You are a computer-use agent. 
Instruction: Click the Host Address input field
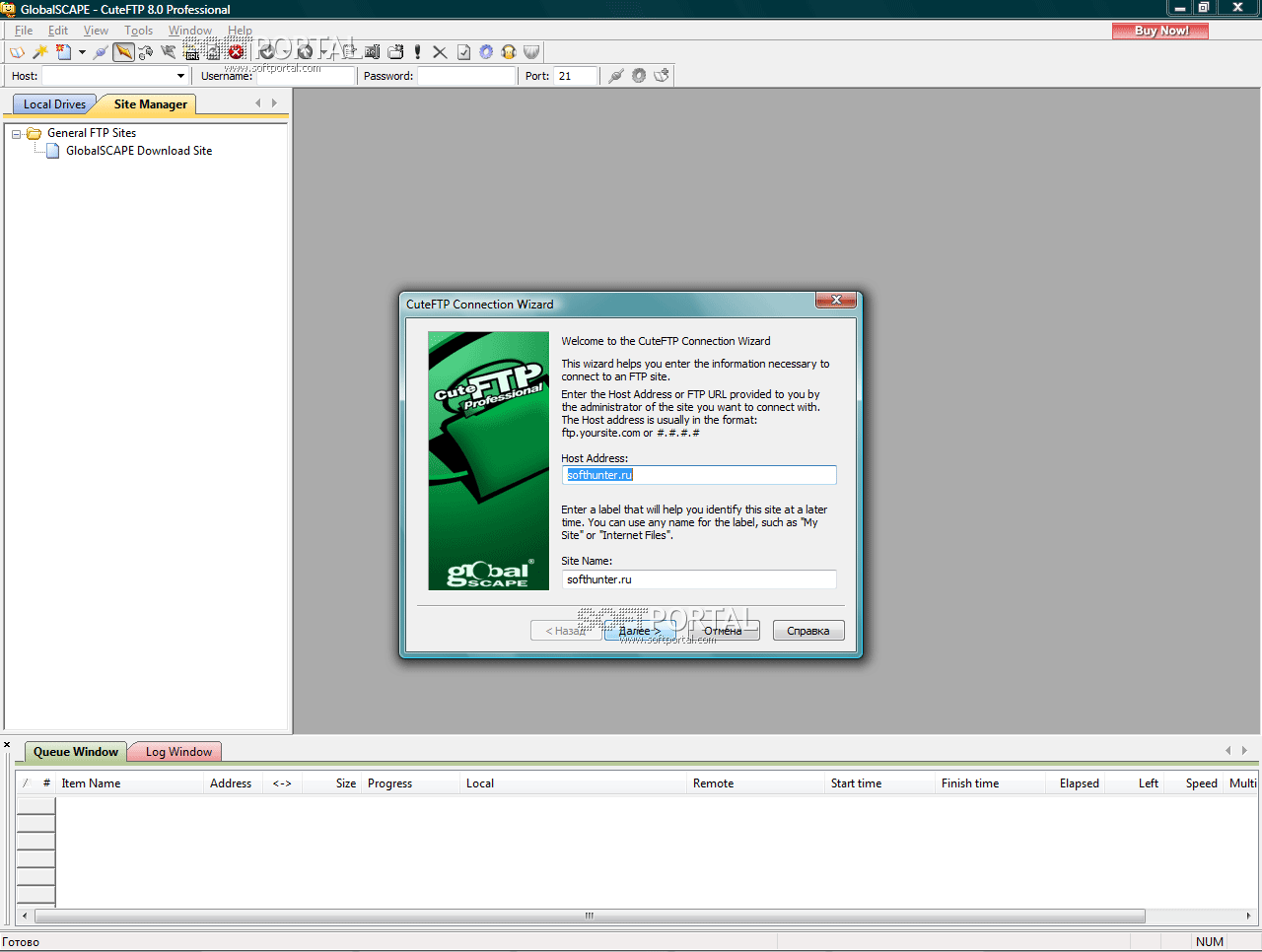click(699, 475)
